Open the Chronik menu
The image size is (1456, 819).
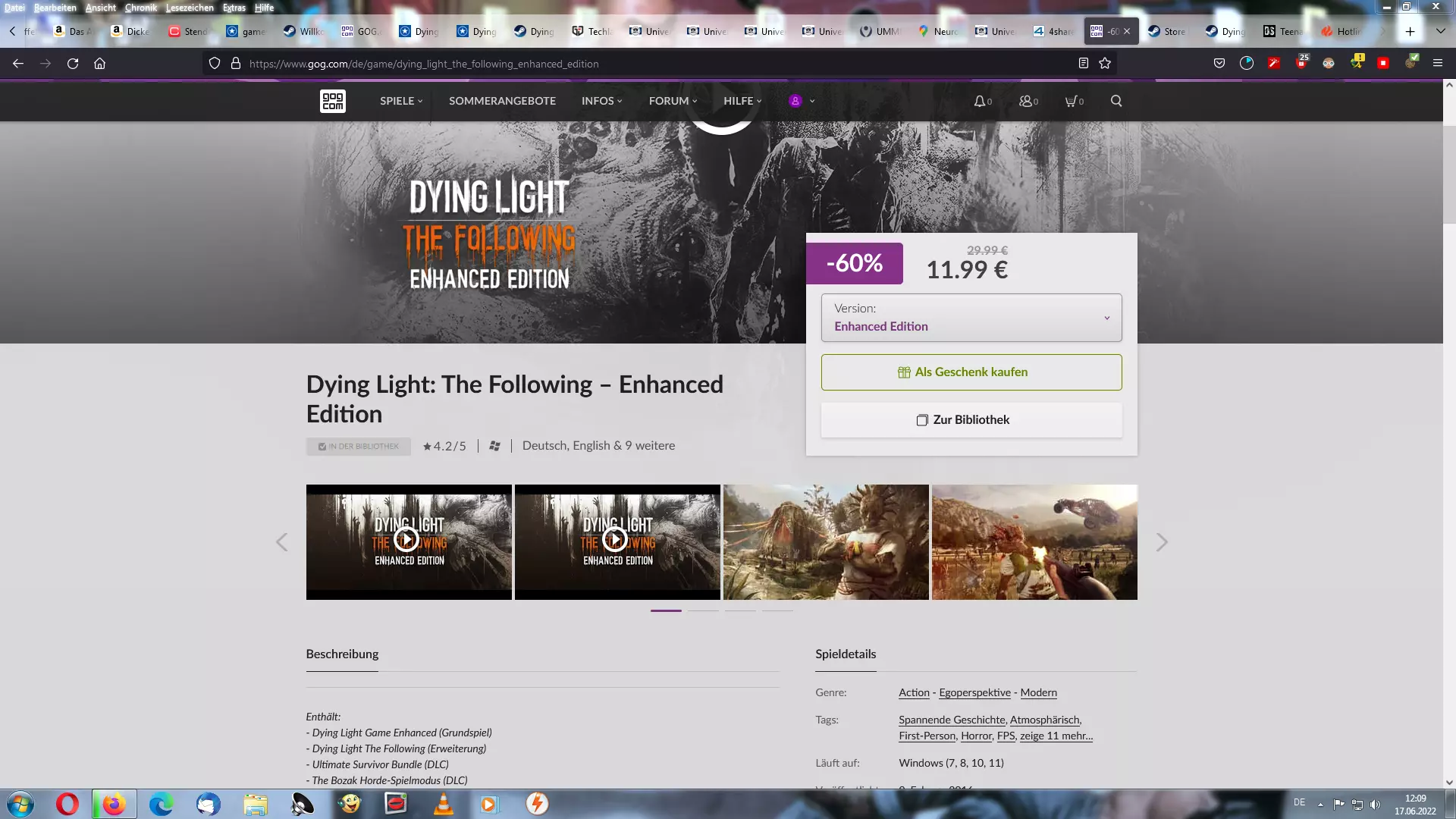[140, 8]
